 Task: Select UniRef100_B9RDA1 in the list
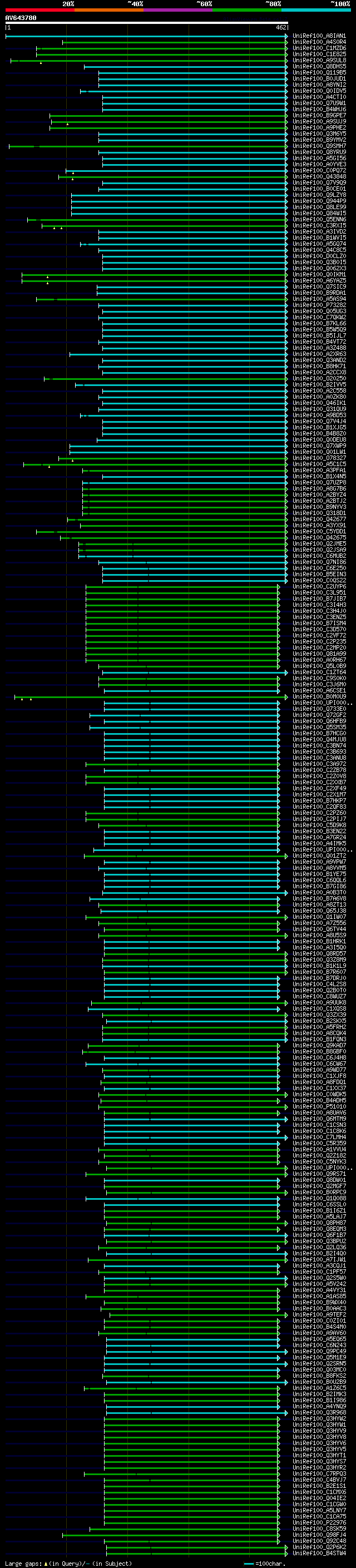(x=319, y=293)
